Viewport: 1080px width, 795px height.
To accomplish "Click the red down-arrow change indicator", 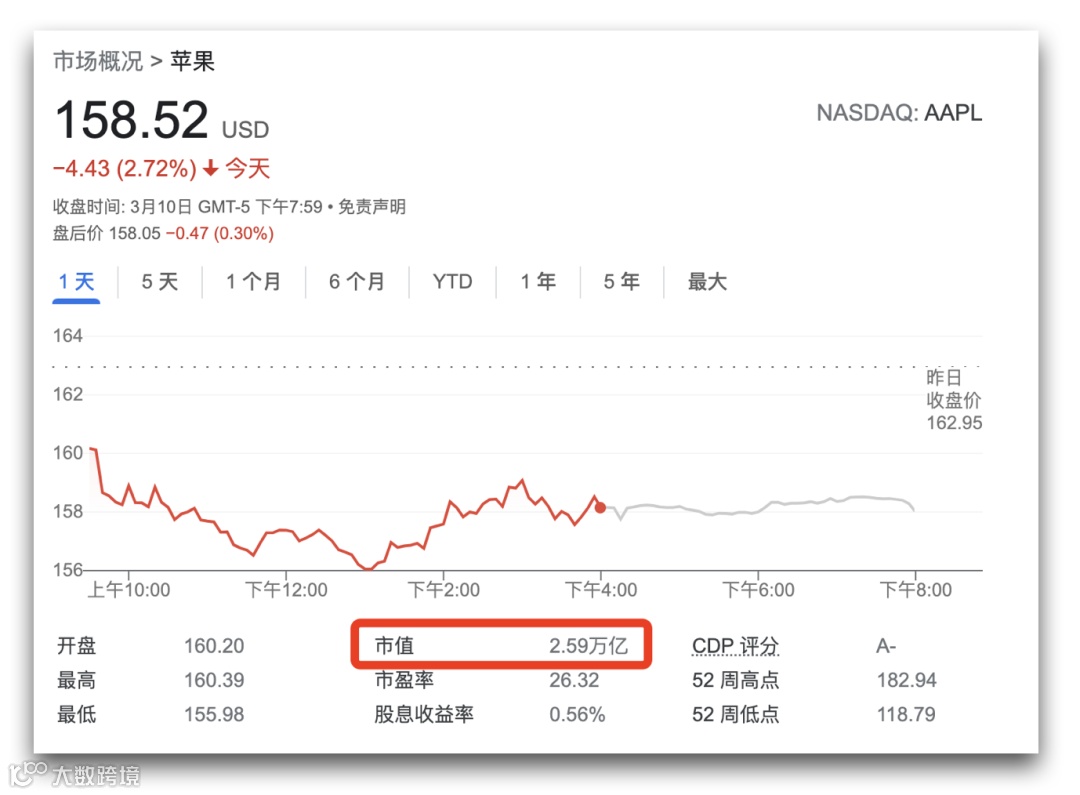I will [x=211, y=167].
